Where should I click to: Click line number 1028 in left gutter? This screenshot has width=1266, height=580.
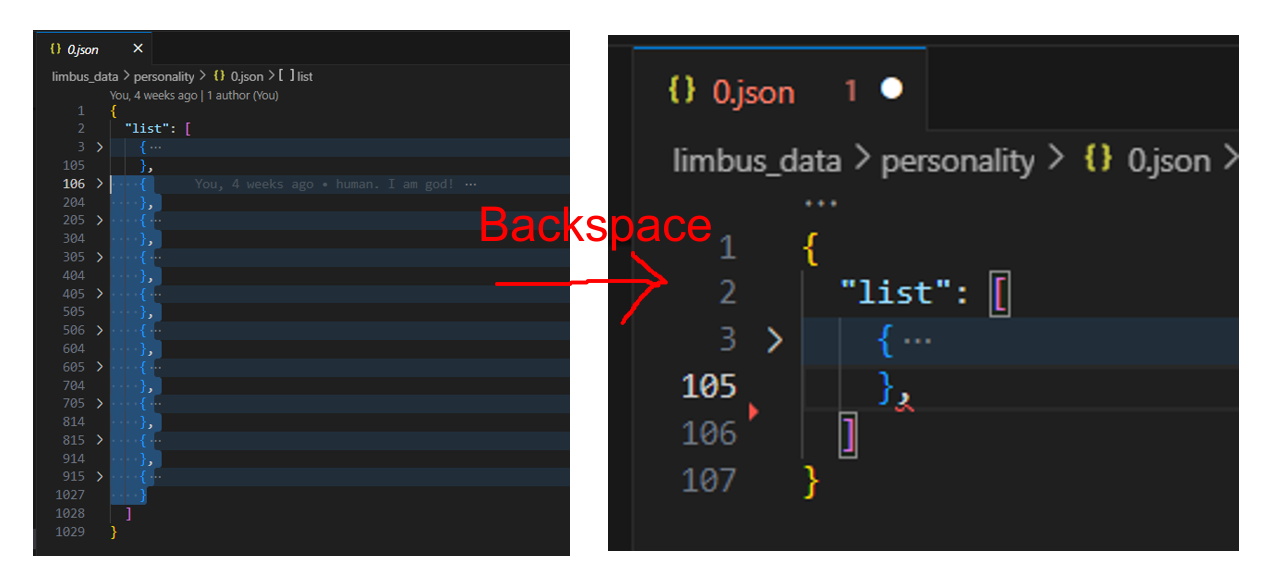[x=70, y=513]
